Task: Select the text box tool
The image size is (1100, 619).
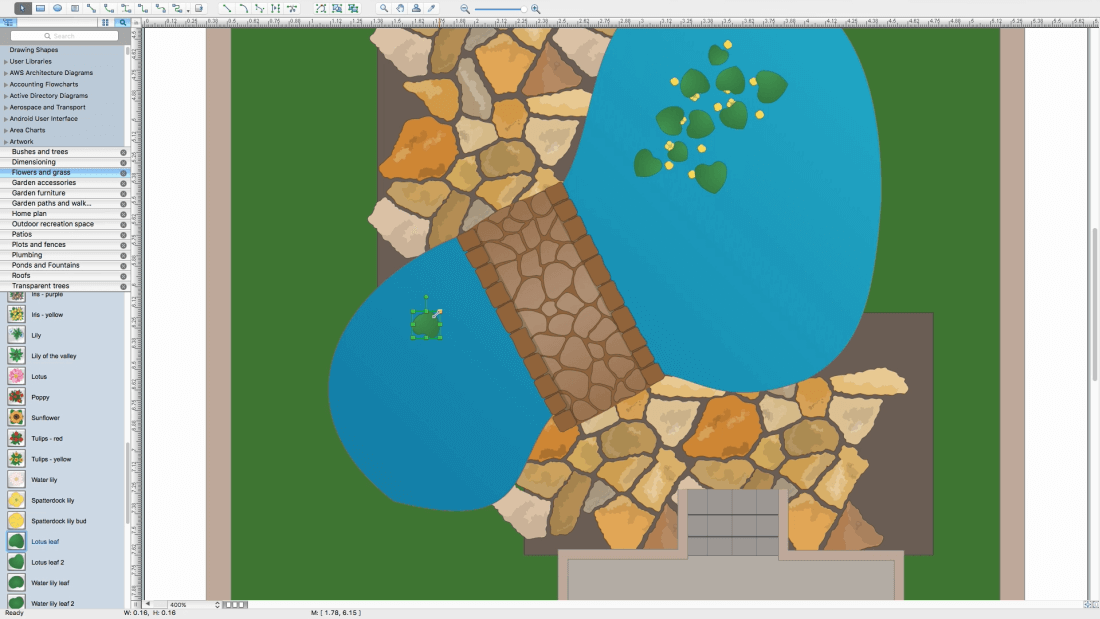Action: 75,8
